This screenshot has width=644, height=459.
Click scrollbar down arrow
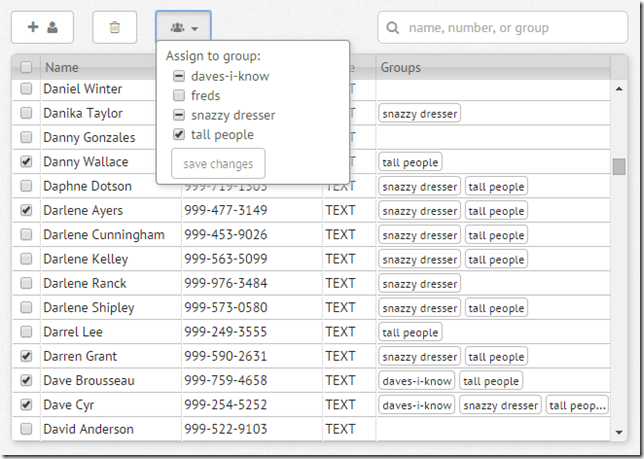click(x=619, y=432)
